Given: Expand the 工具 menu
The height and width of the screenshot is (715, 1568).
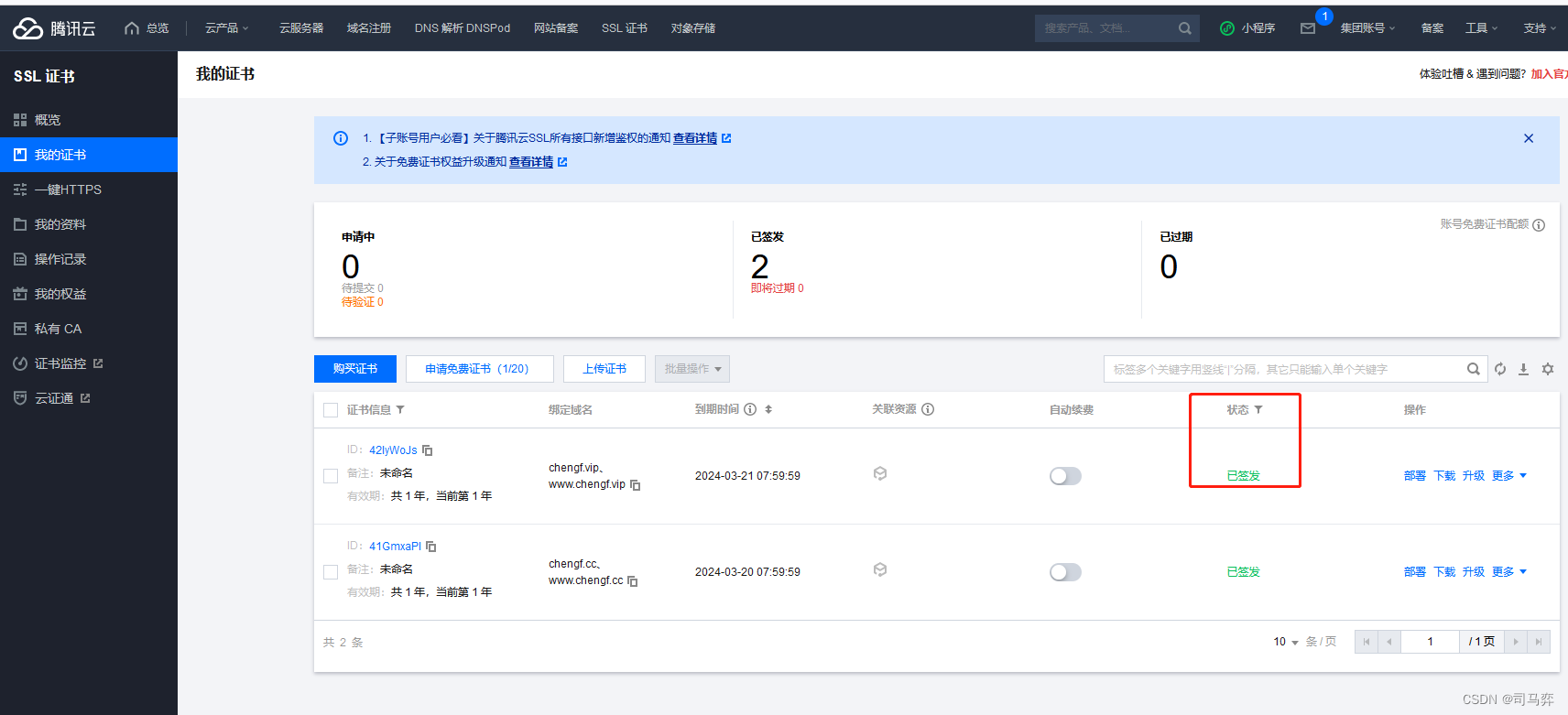Looking at the screenshot, I should click(x=1481, y=28).
